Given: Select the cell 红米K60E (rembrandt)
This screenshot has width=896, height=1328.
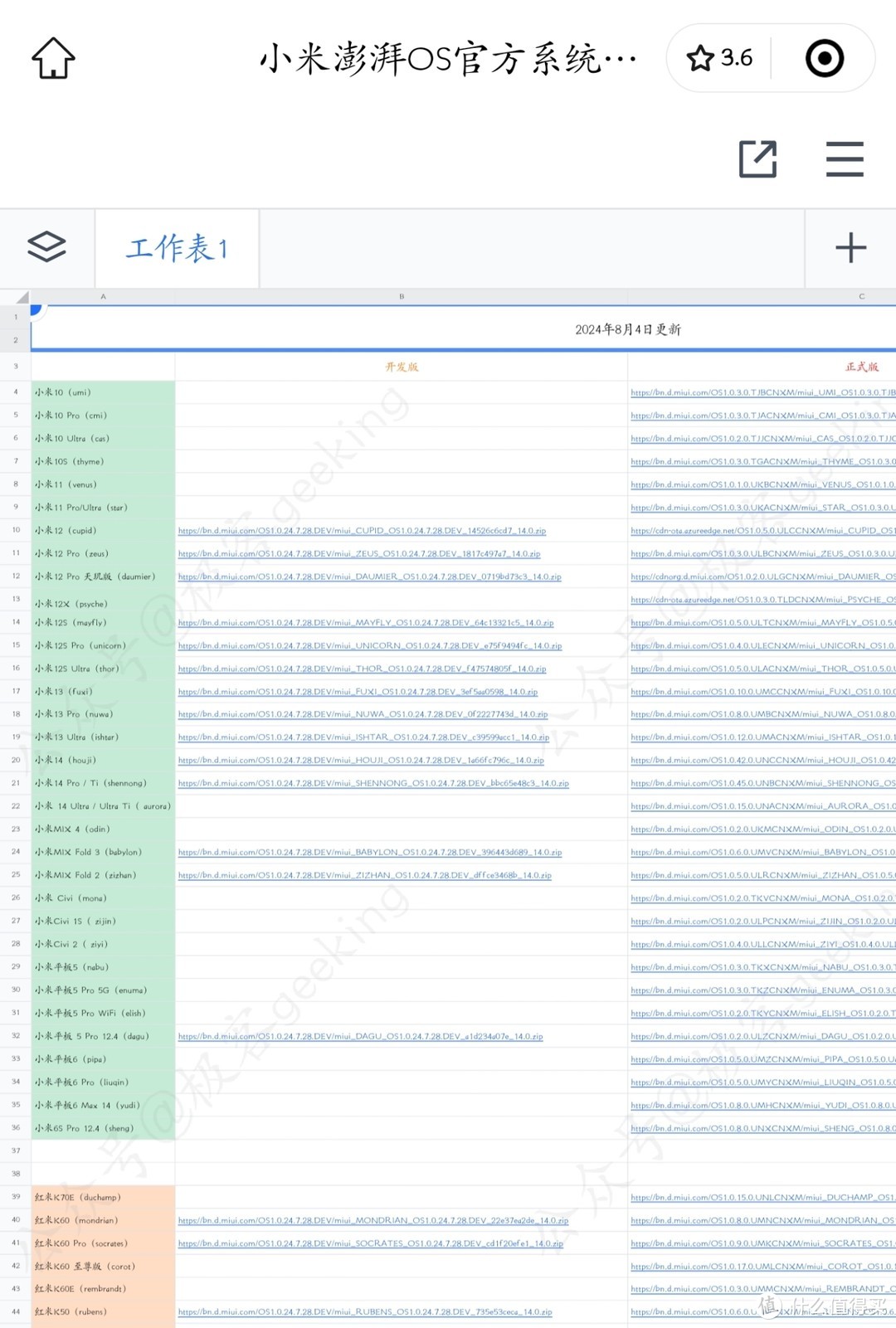Looking at the screenshot, I should click(x=103, y=1289).
